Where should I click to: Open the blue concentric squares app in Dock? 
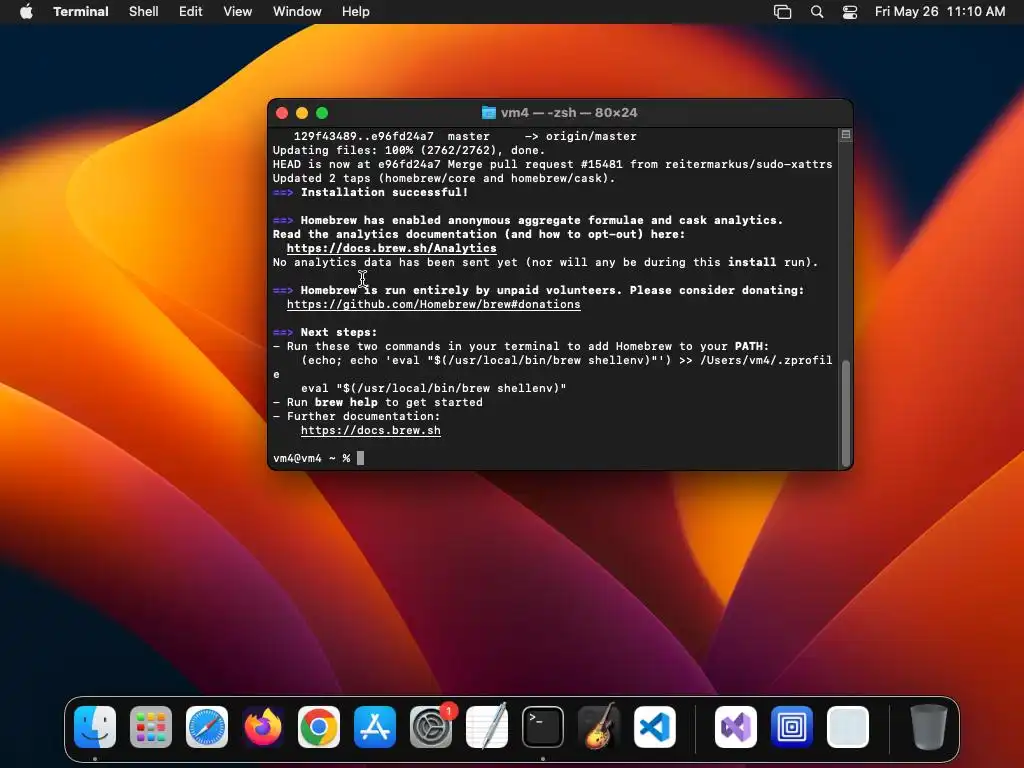(x=792, y=726)
